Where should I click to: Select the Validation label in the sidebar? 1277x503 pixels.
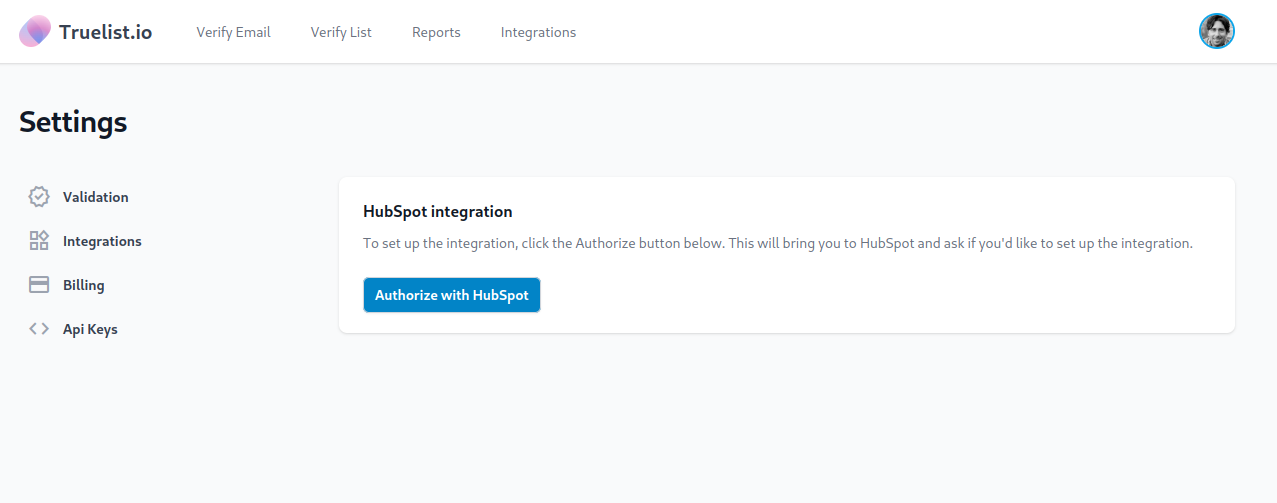tap(96, 197)
